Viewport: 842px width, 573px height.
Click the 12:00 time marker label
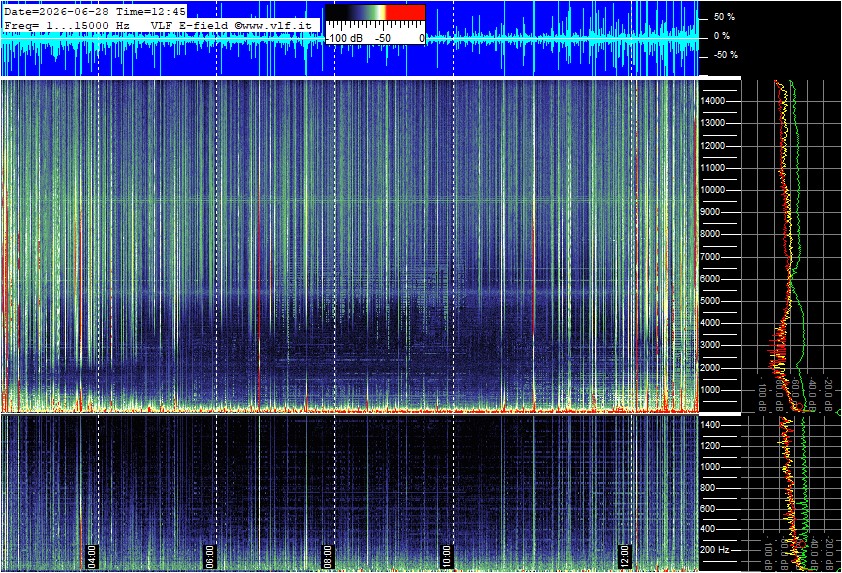point(623,556)
